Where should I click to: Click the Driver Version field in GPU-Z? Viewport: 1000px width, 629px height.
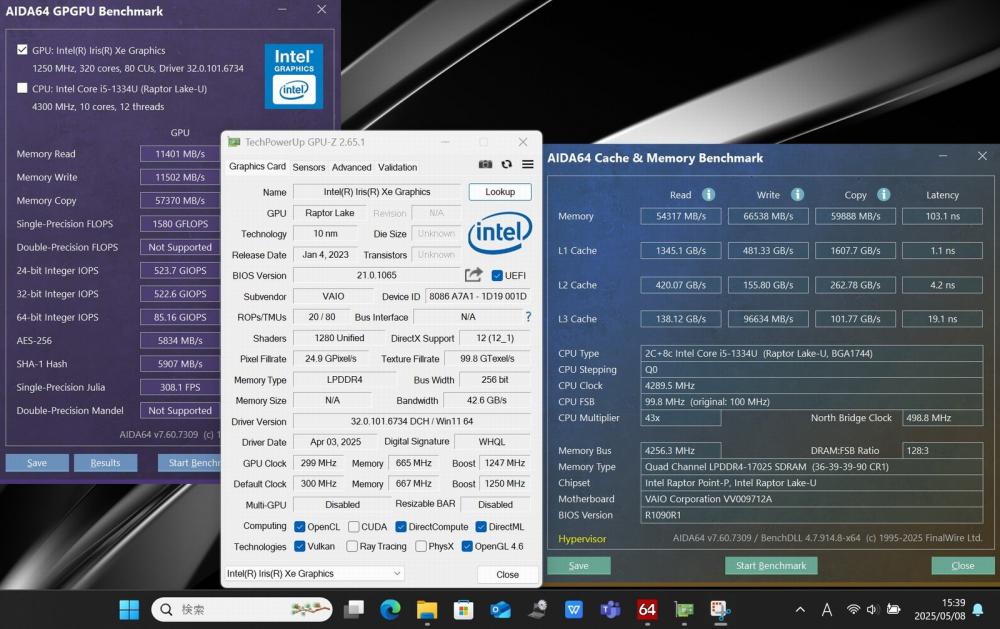[x=412, y=421]
